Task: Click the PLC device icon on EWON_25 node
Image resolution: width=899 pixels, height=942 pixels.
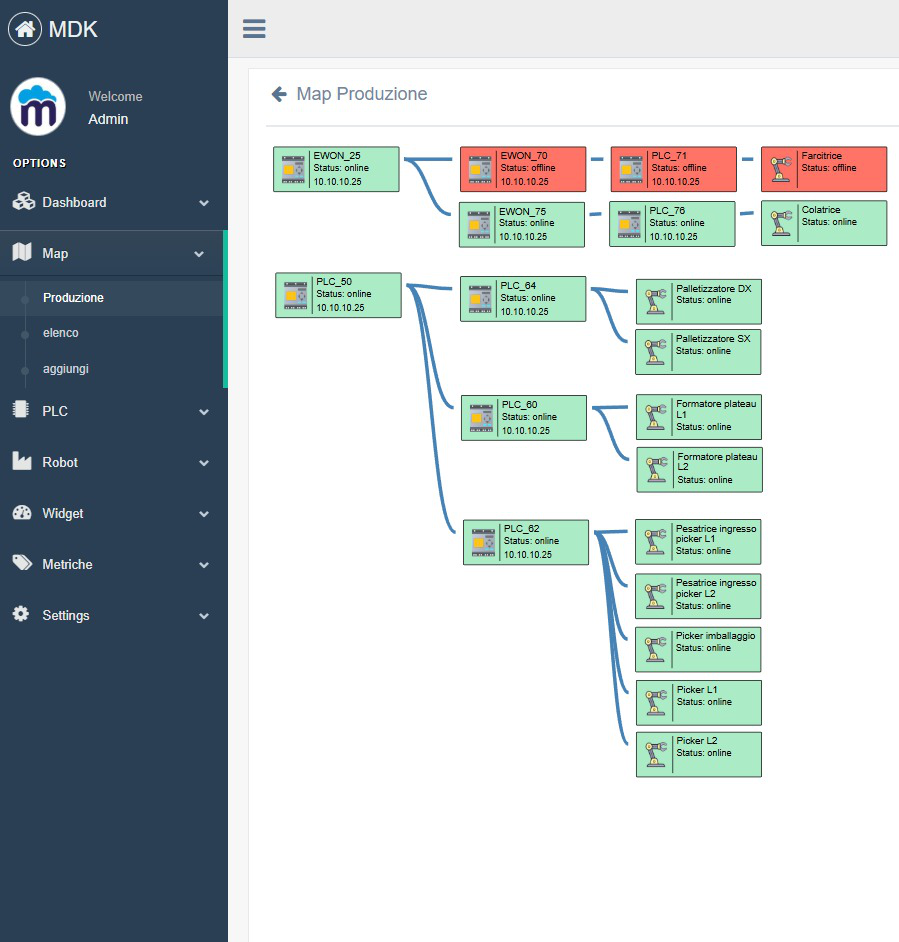Action: pyautogui.click(x=292, y=169)
